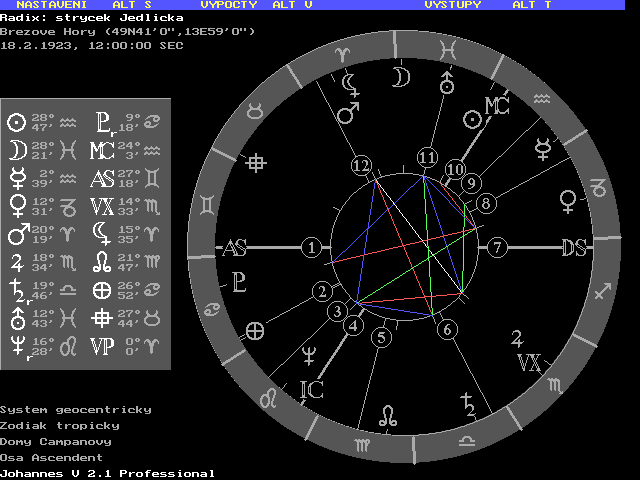Open the VYSTUPY menu

pyautogui.click(x=452, y=5)
